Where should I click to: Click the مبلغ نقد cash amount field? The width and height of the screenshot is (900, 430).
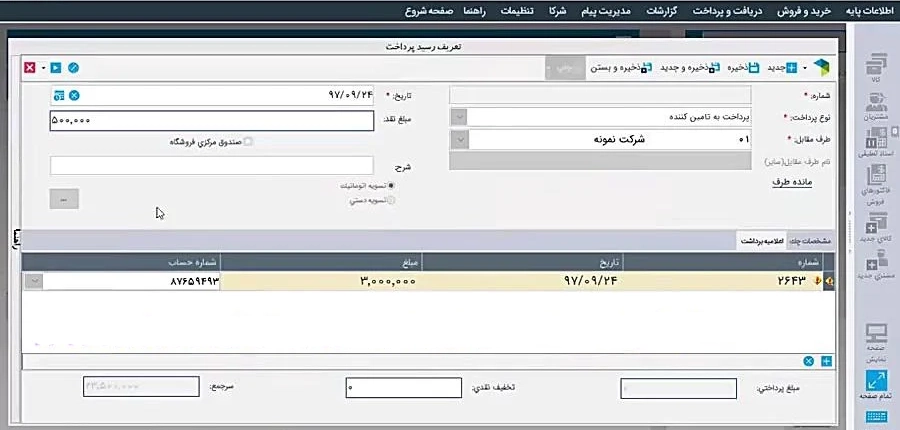(x=212, y=121)
